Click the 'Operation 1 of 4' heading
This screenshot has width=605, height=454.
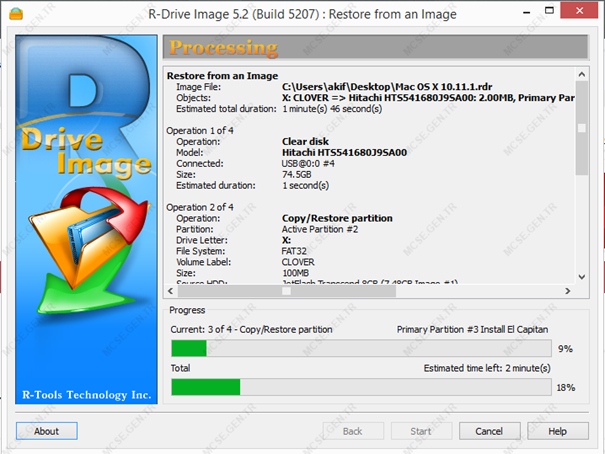[x=200, y=130]
